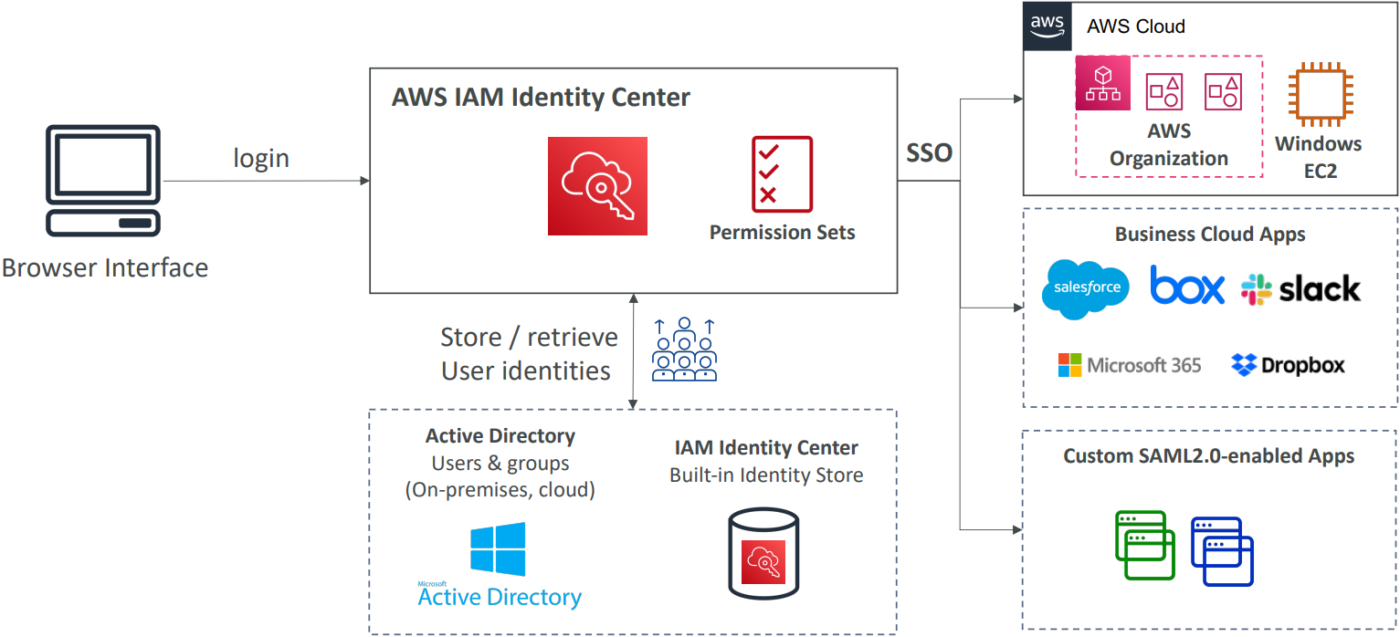Click the blue SAML app windows icon
Screen dimensions: 1400x637
[1222, 551]
